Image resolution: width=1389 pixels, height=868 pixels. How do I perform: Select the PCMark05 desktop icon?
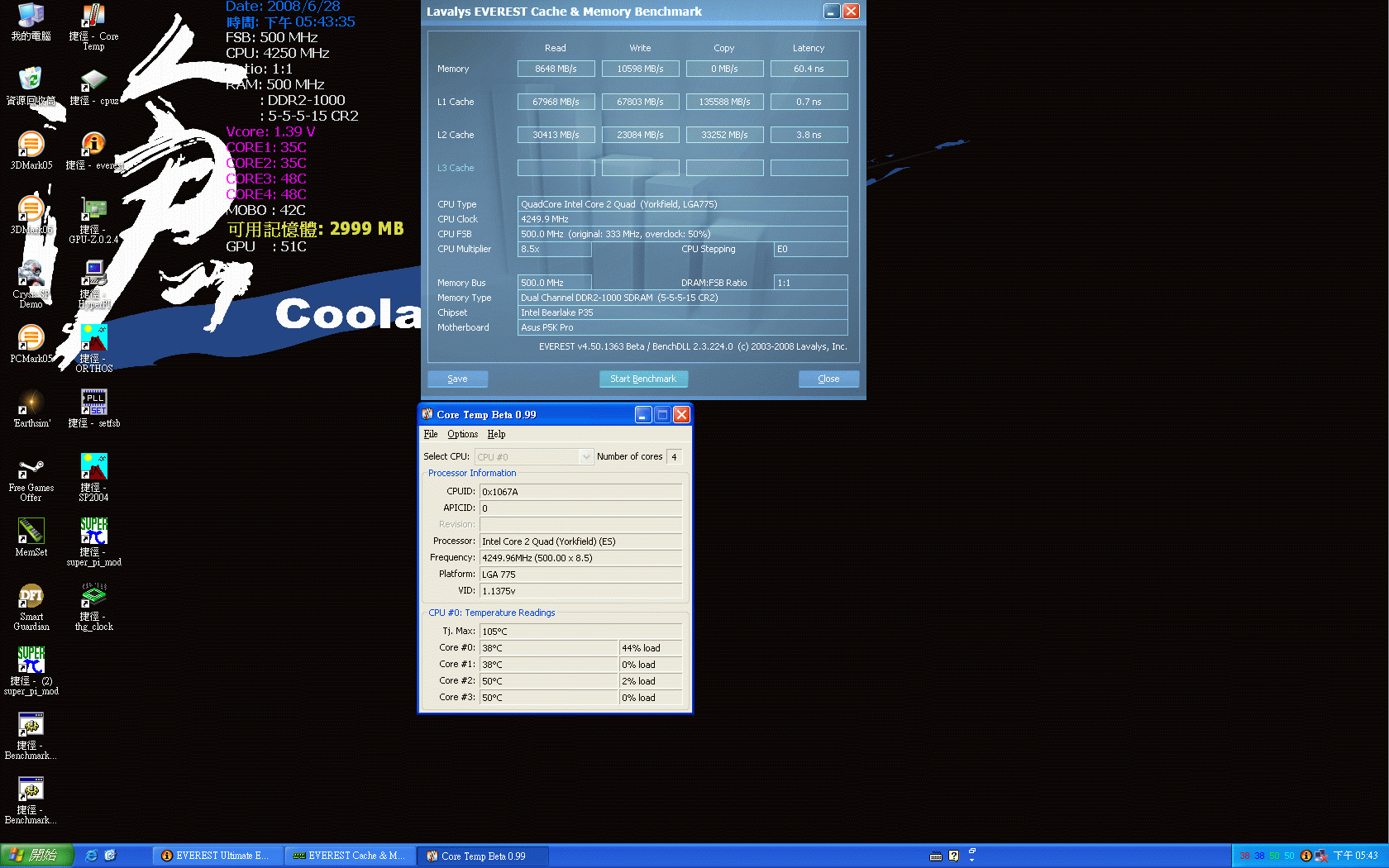tap(31, 344)
